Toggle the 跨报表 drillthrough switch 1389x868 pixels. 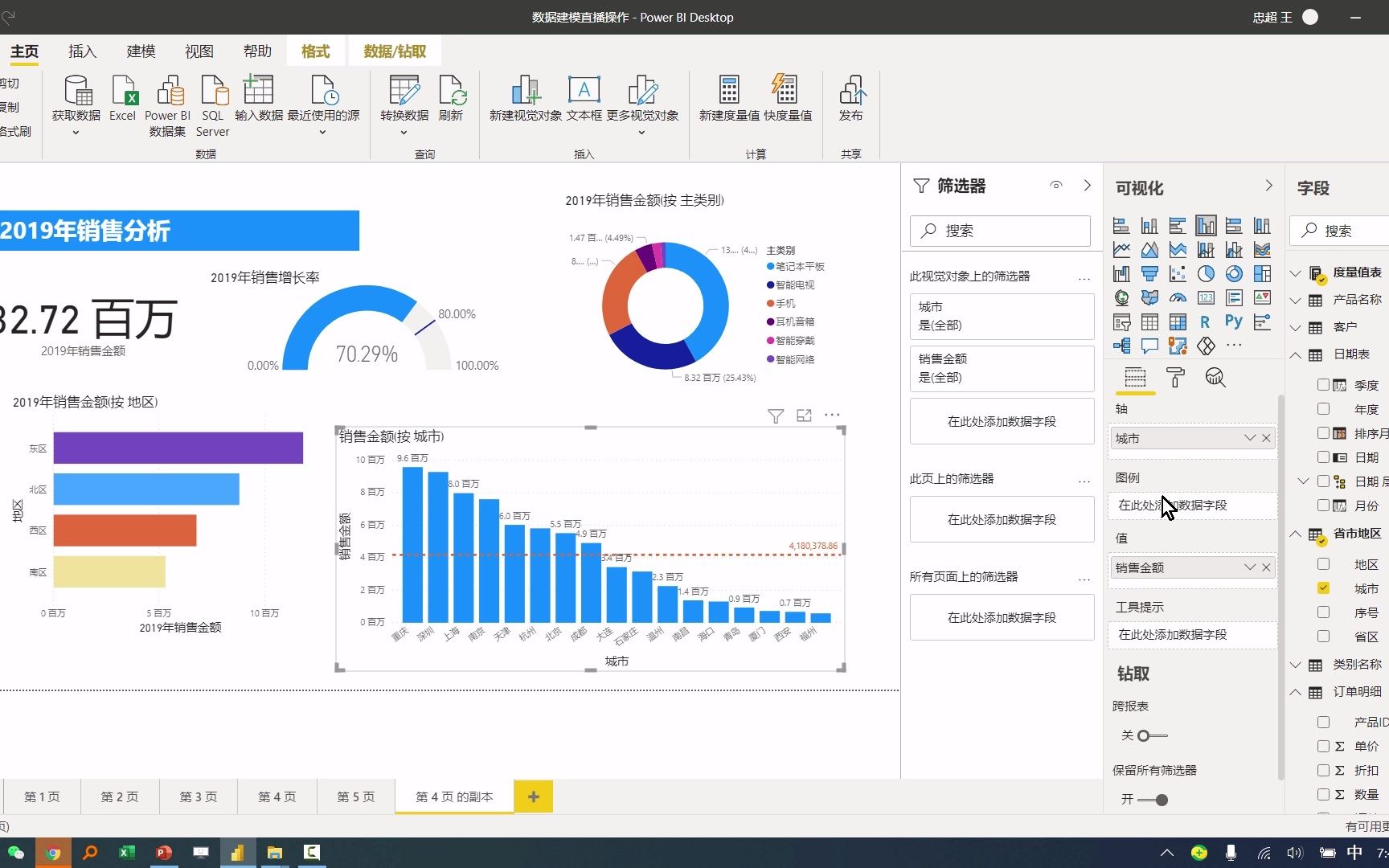point(1153,735)
